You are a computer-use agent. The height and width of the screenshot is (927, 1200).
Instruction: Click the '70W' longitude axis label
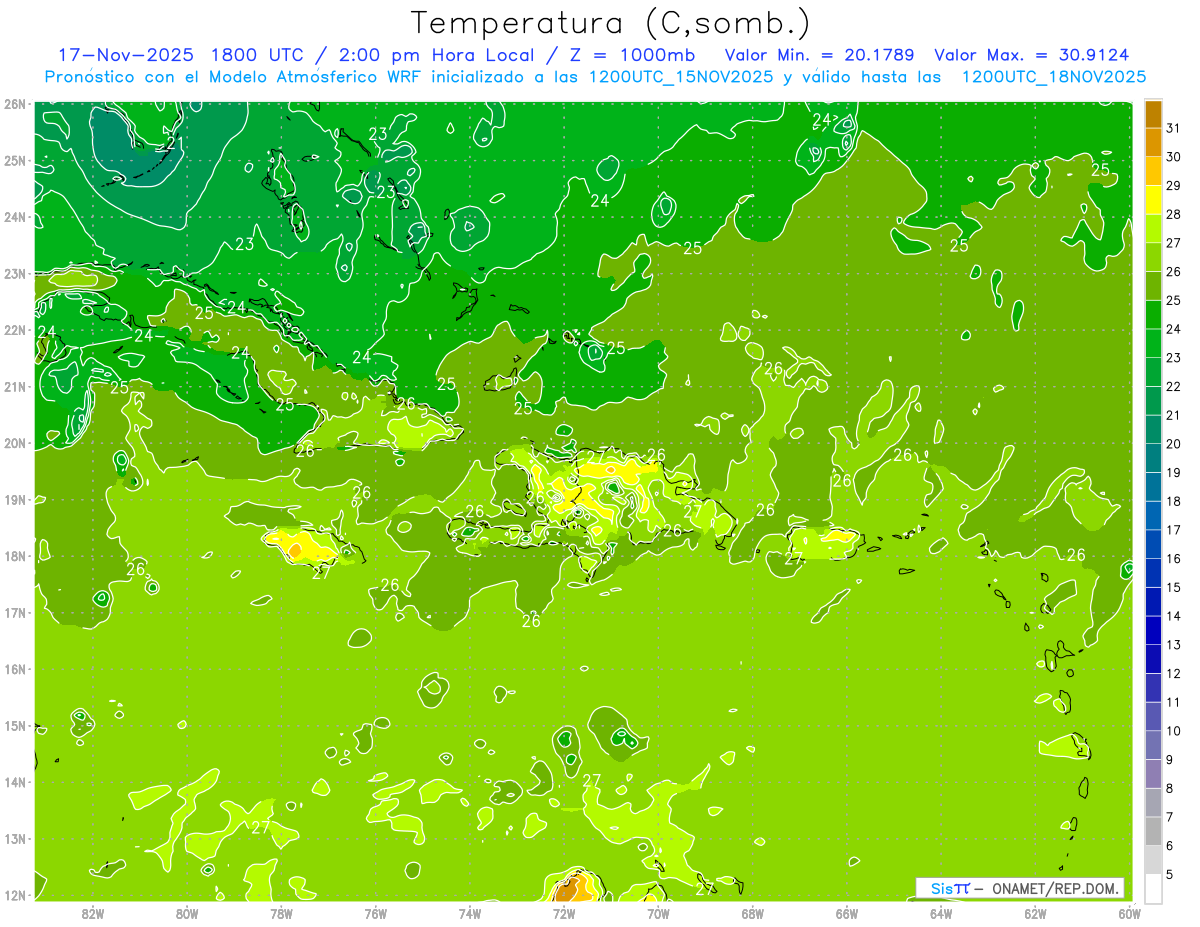pyautogui.click(x=658, y=913)
